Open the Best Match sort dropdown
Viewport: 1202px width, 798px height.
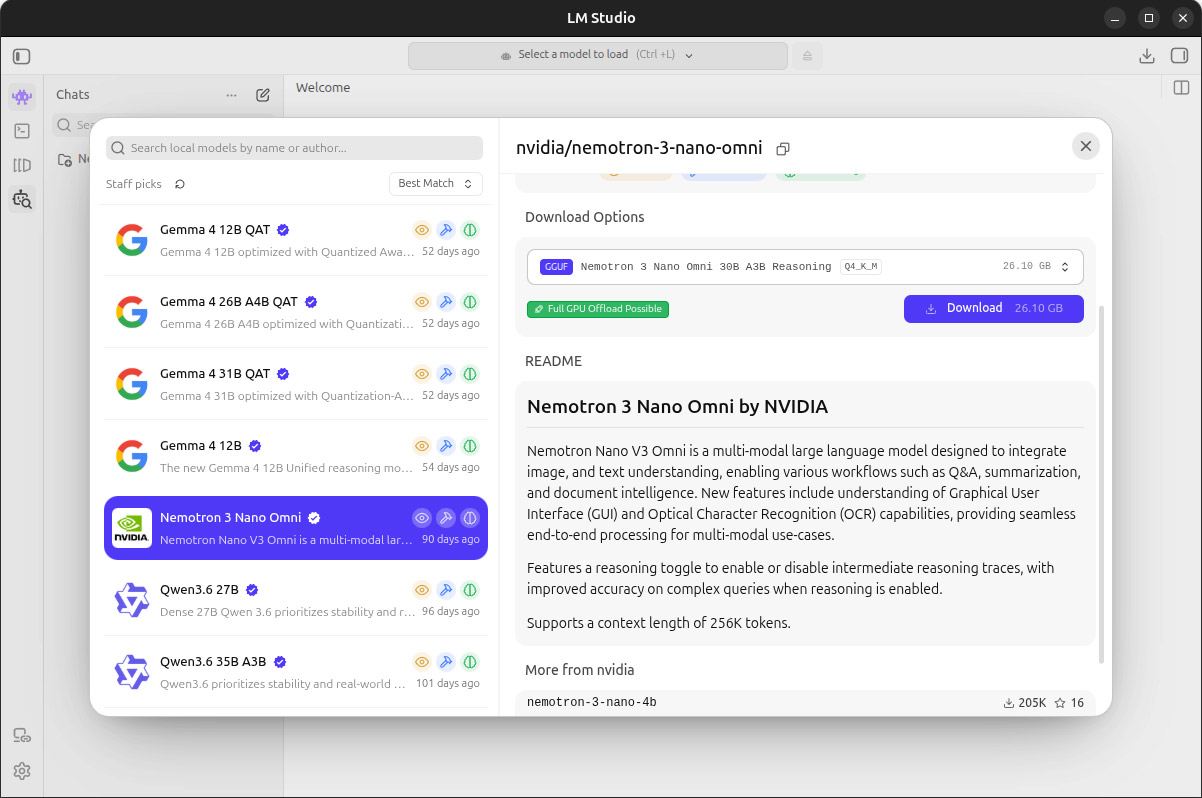(x=435, y=184)
